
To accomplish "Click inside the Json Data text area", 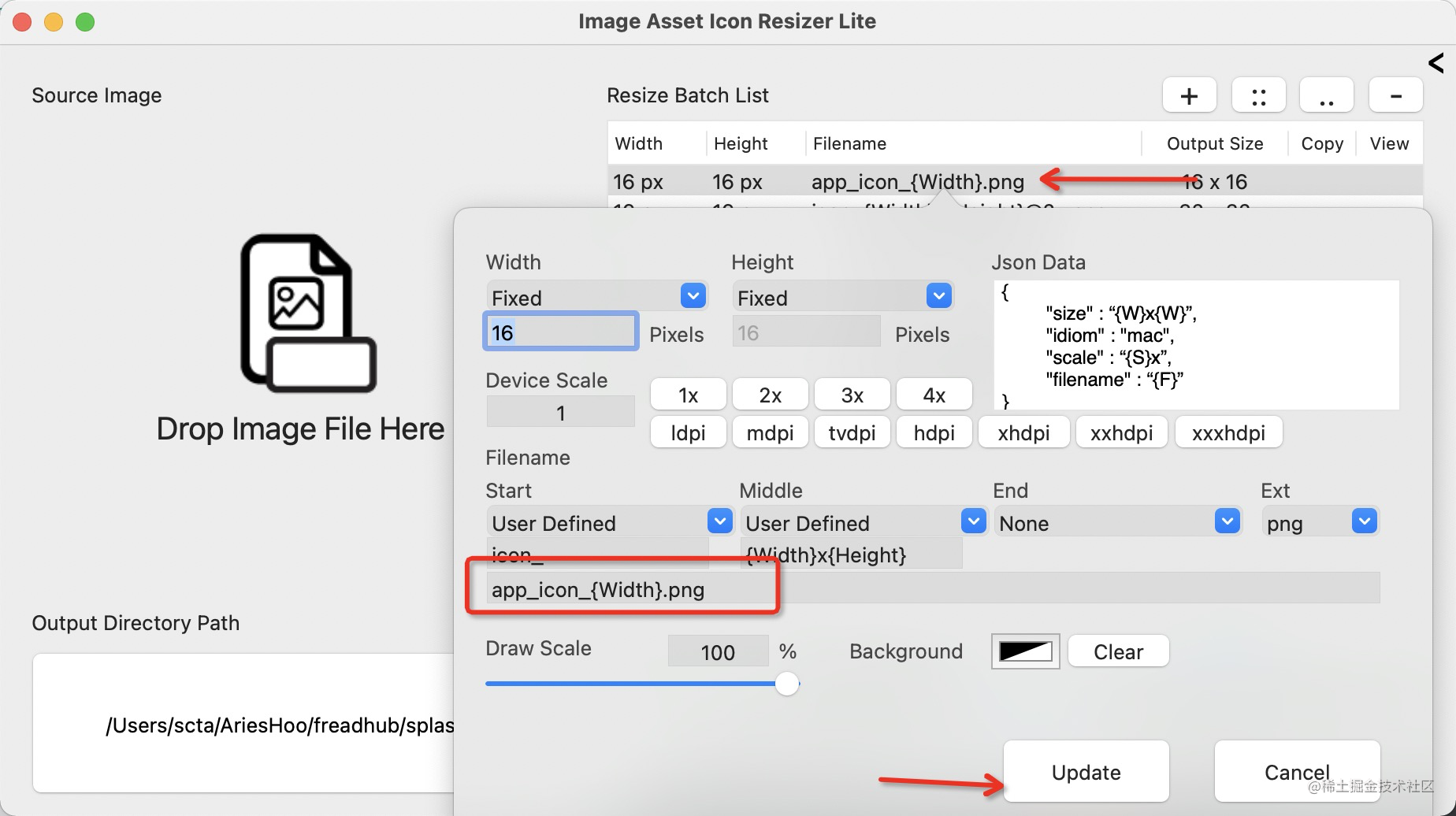I will (x=1196, y=344).
